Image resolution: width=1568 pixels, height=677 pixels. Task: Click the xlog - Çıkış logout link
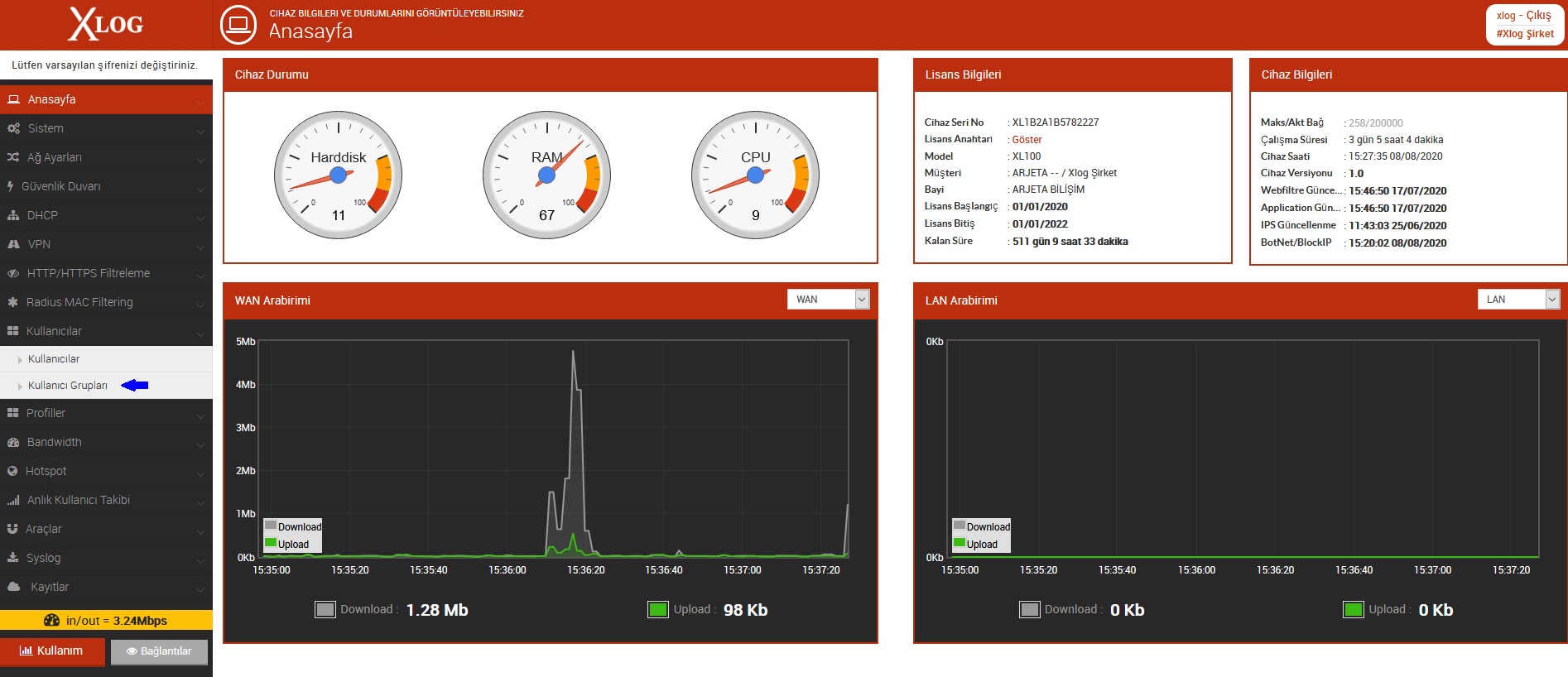point(1524,15)
